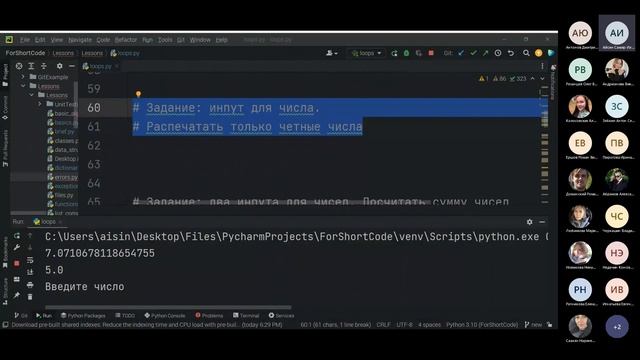Viewport: 640px width, 360px height.
Task: Open the TODO tool window
Action: (x=125, y=316)
